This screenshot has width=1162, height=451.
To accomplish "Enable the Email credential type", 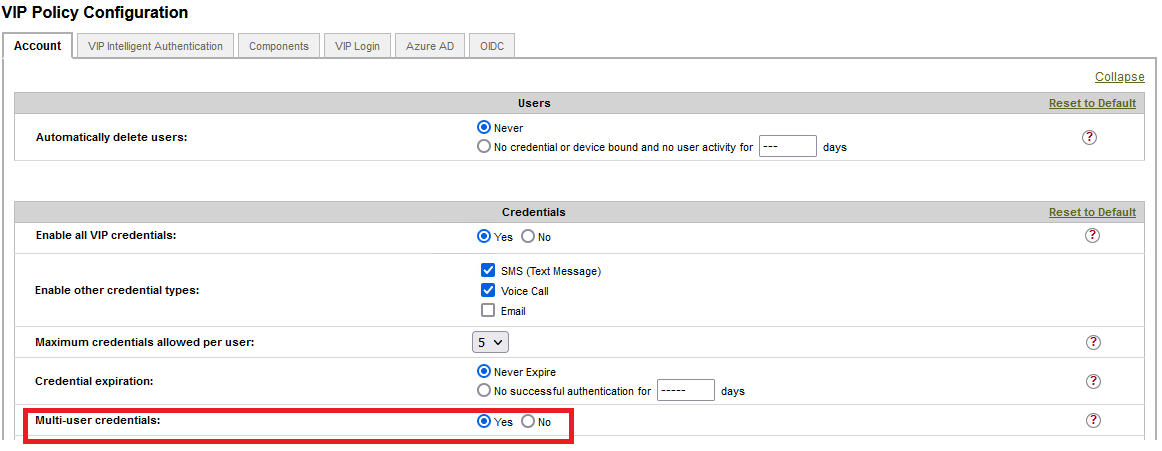I will click(488, 310).
